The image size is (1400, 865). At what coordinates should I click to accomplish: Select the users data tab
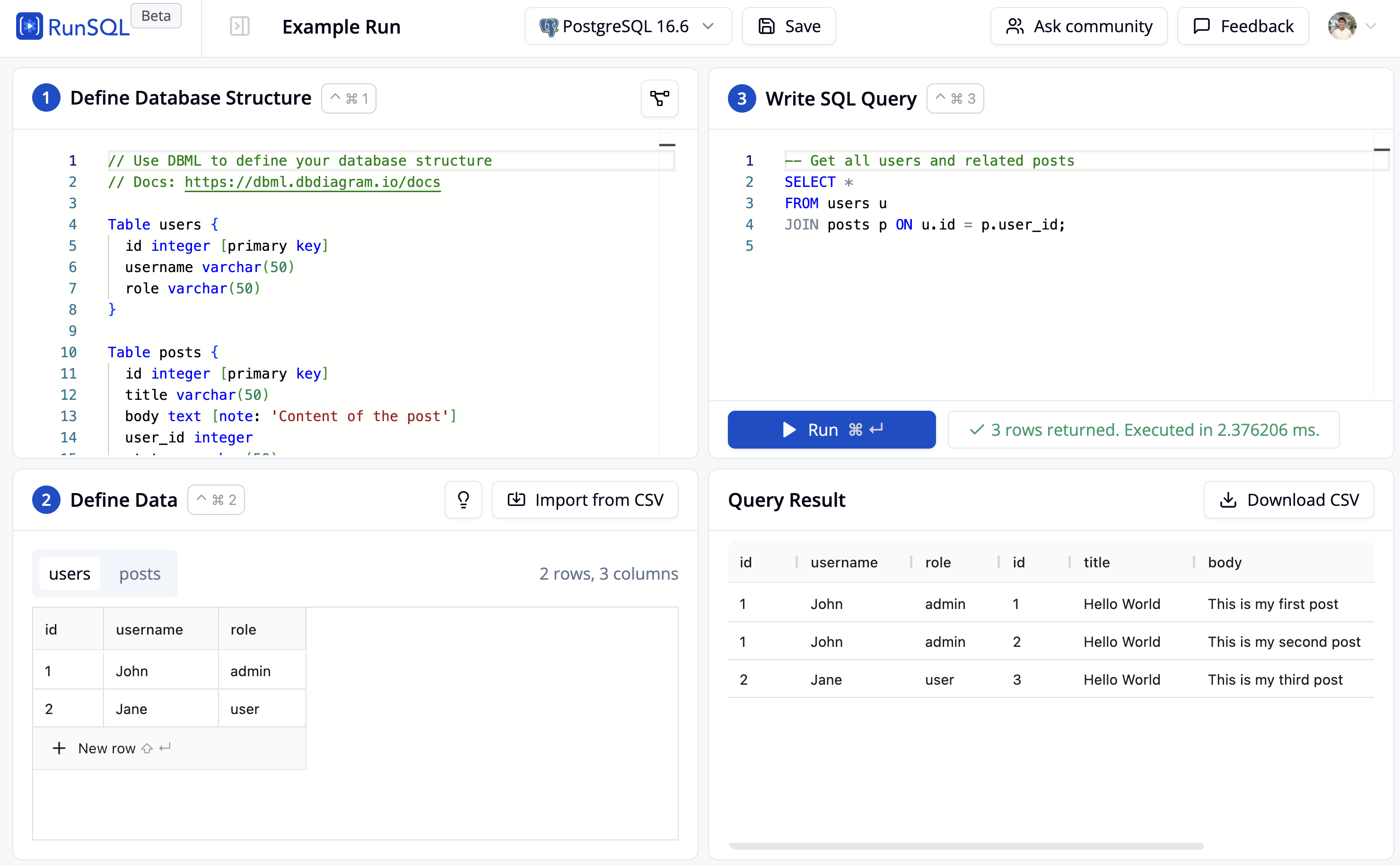70,573
